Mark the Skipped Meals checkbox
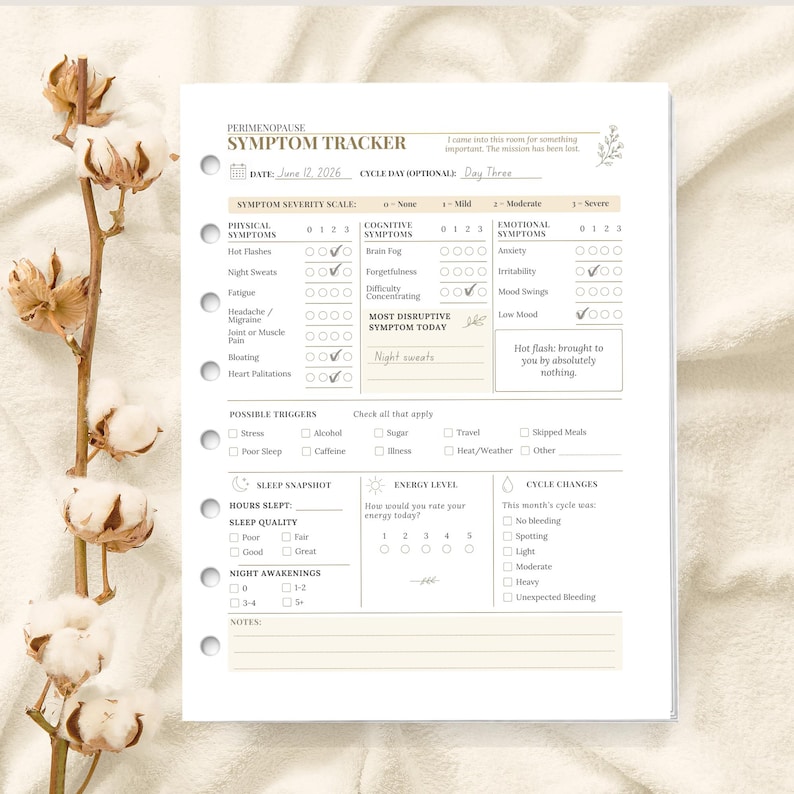This screenshot has width=794, height=794. pos(524,432)
